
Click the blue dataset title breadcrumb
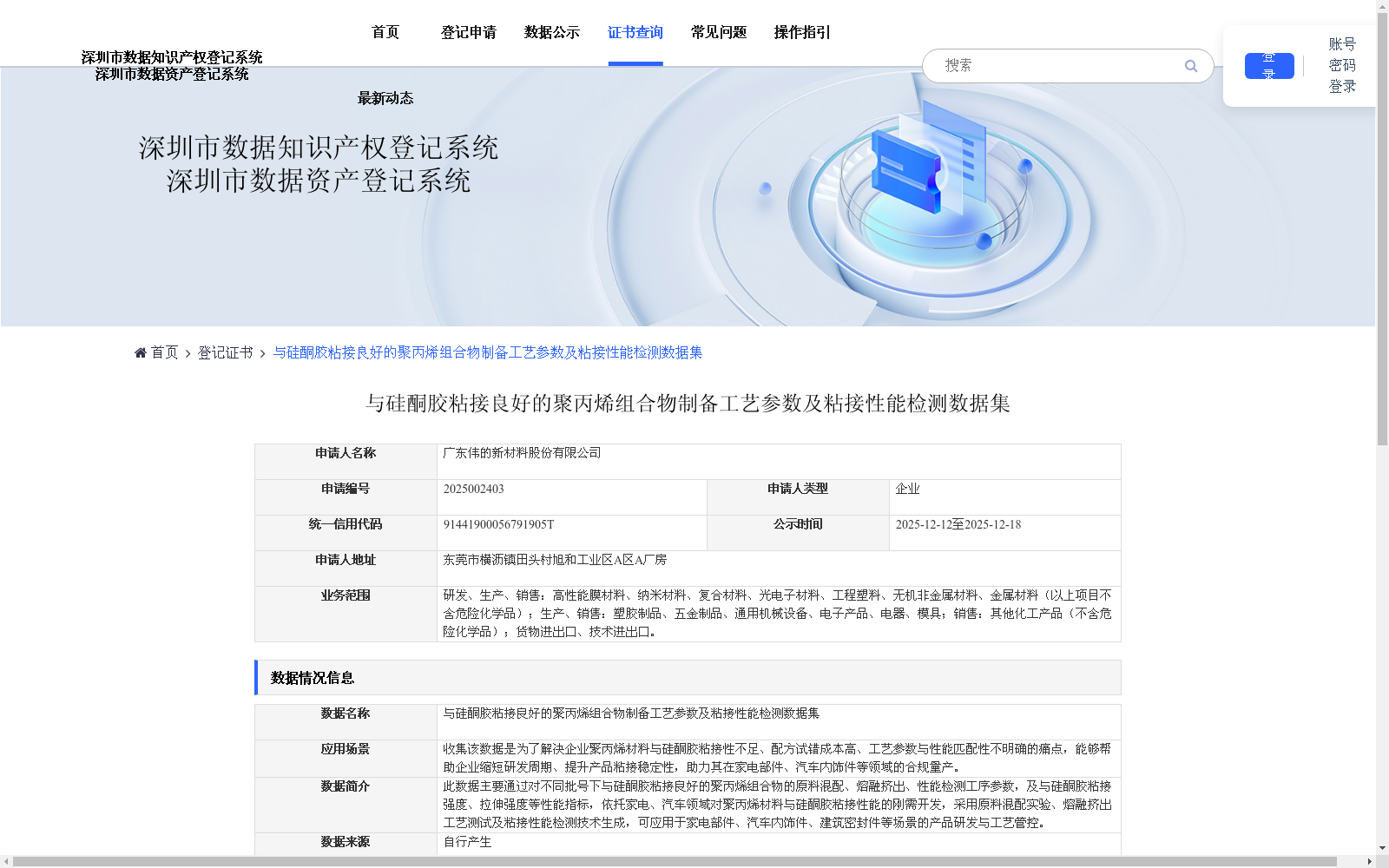pyautogui.click(x=488, y=352)
